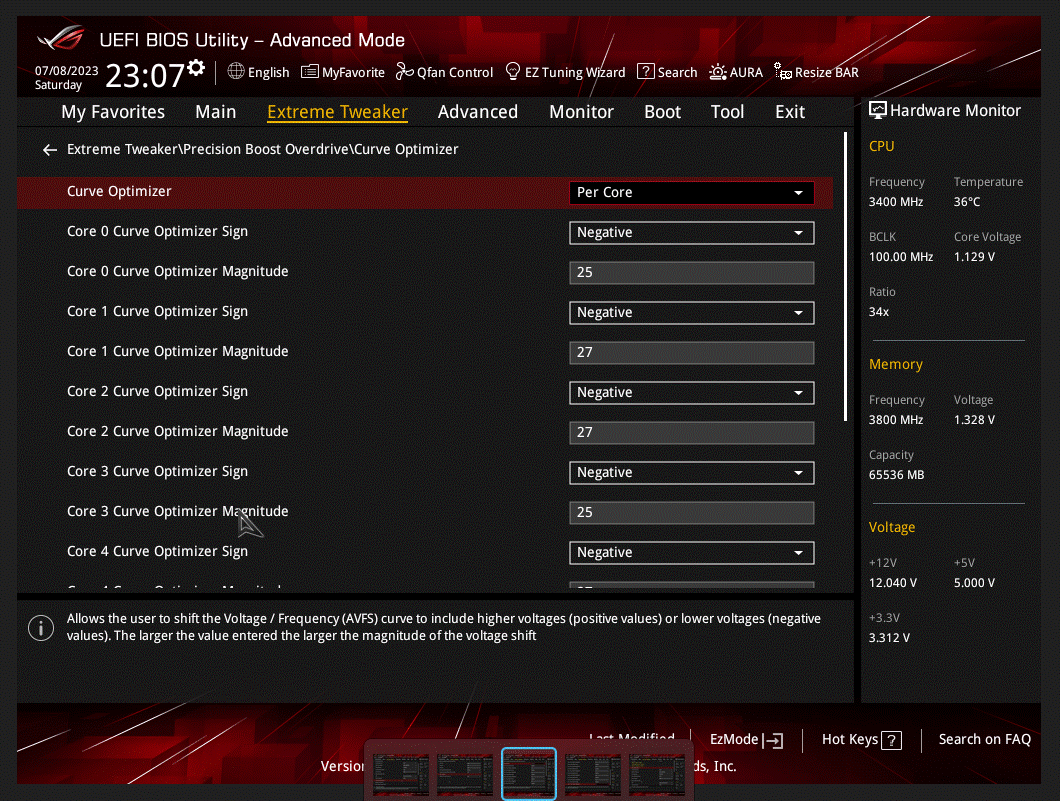Click the settings list vertical scrollbar
The height and width of the screenshot is (801, 1060).
click(x=845, y=277)
